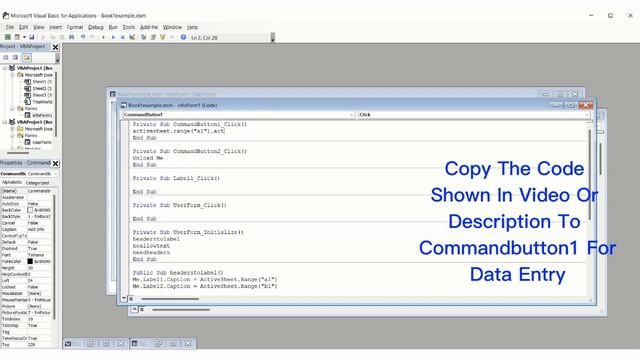Collapse the second VBAProject tree node

click(4, 122)
